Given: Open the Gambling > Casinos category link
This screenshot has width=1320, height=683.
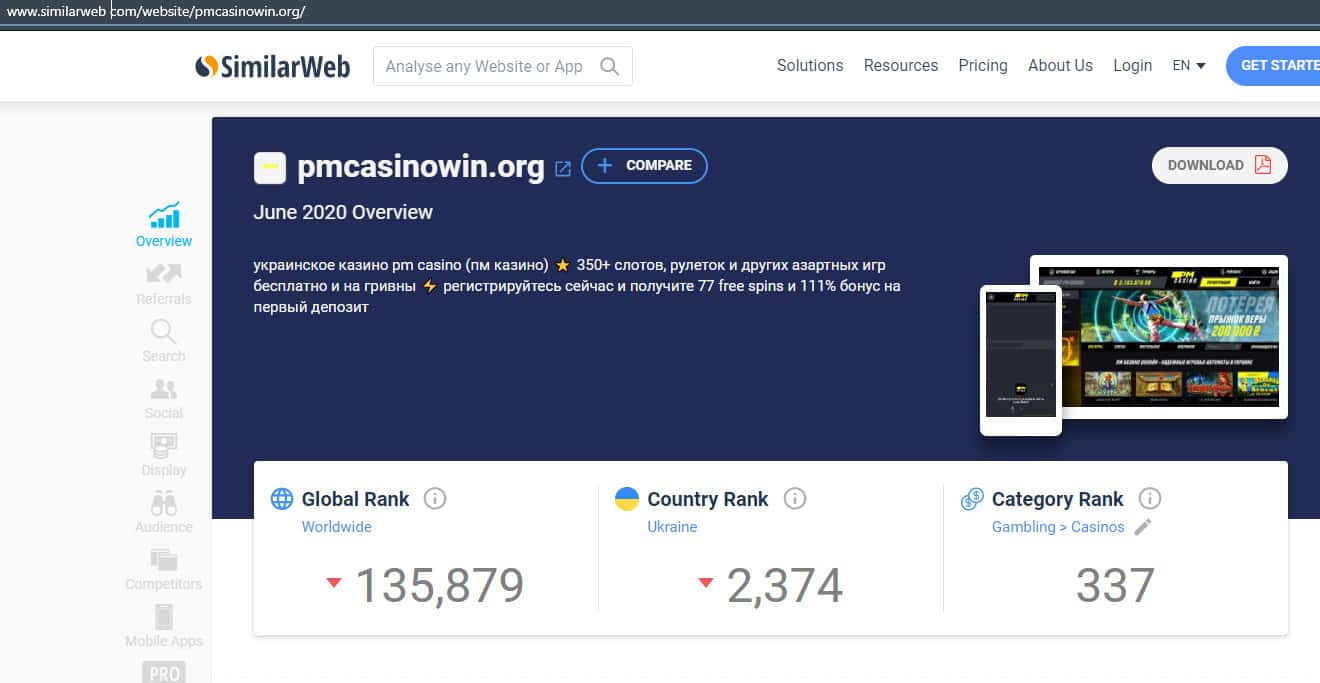Looking at the screenshot, I should pos(1058,527).
